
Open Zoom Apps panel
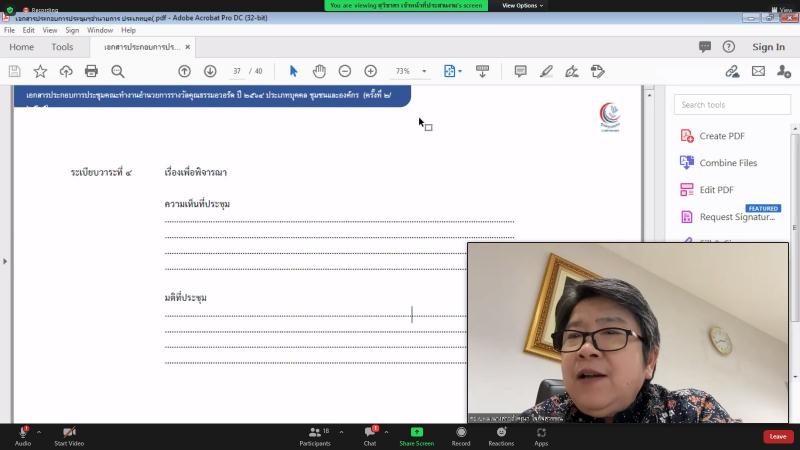(x=541, y=437)
